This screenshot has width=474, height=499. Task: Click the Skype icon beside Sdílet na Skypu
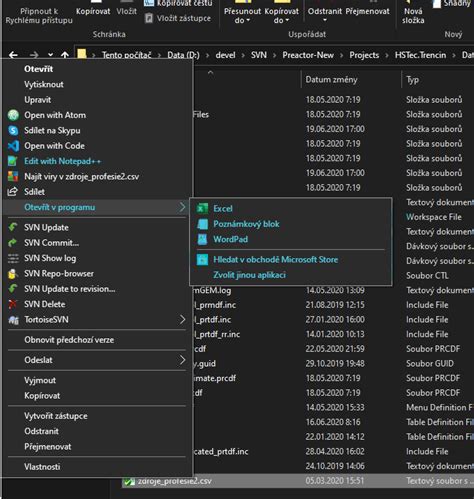tap(13, 130)
